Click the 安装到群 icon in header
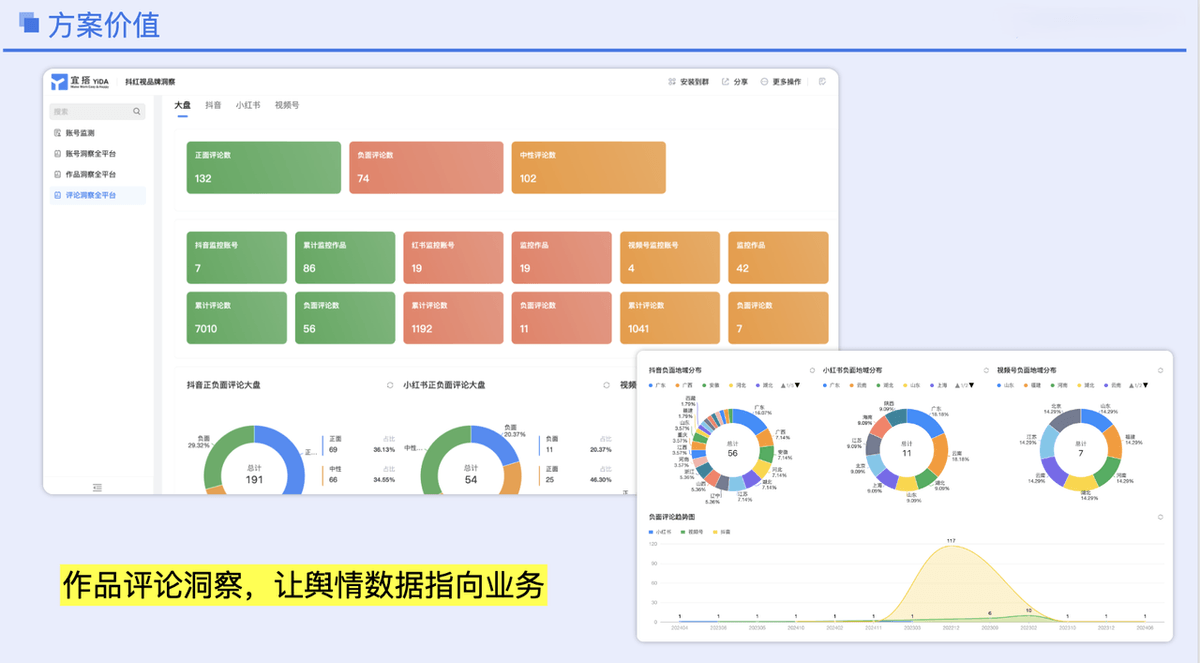This screenshot has width=1200, height=663. (x=672, y=82)
